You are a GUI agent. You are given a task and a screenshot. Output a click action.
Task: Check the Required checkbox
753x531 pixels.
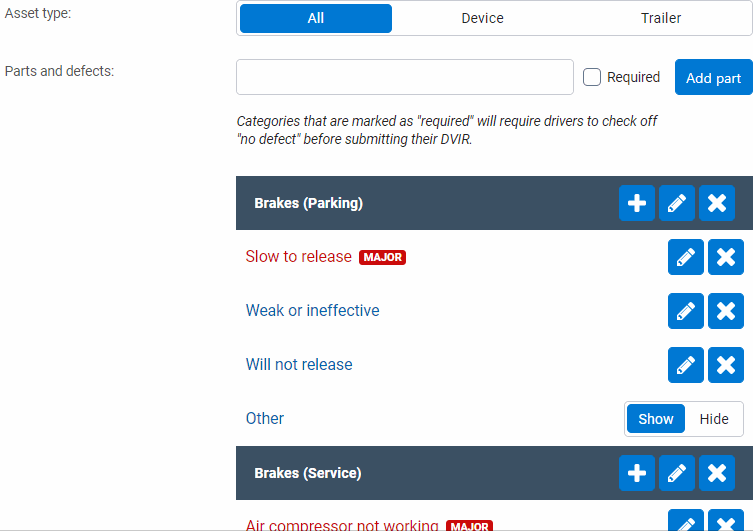point(592,77)
